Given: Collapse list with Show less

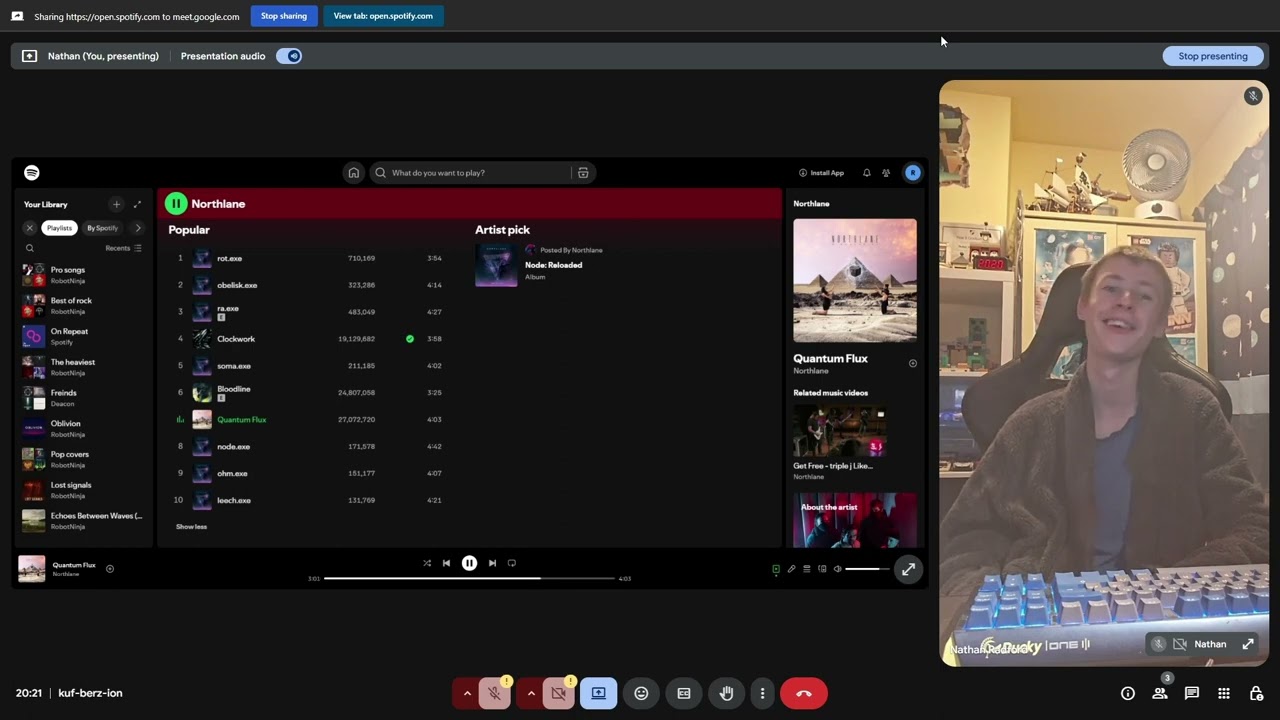Looking at the screenshot, I should 191,527.
